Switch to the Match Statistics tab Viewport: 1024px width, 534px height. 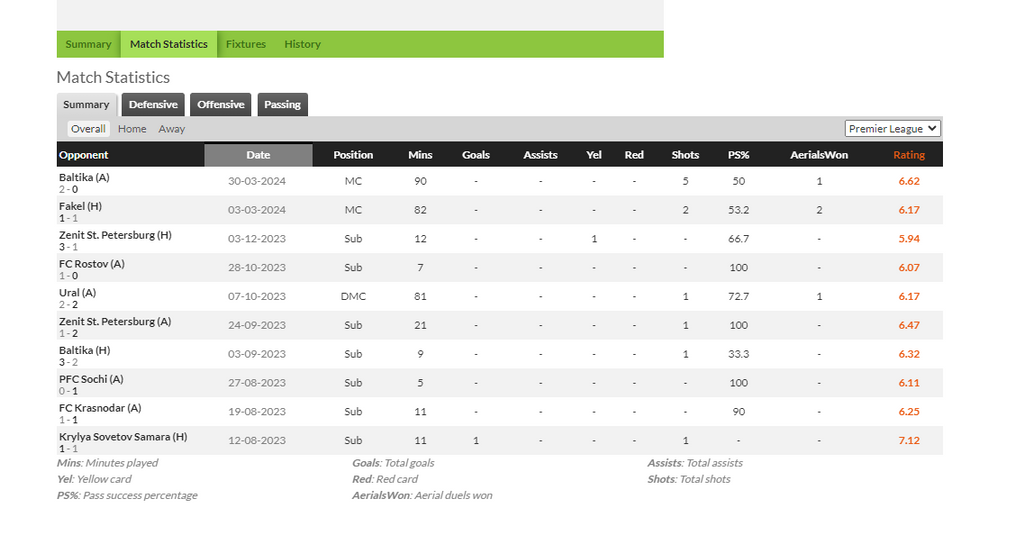pyautogui.click(x=168, y=44)
